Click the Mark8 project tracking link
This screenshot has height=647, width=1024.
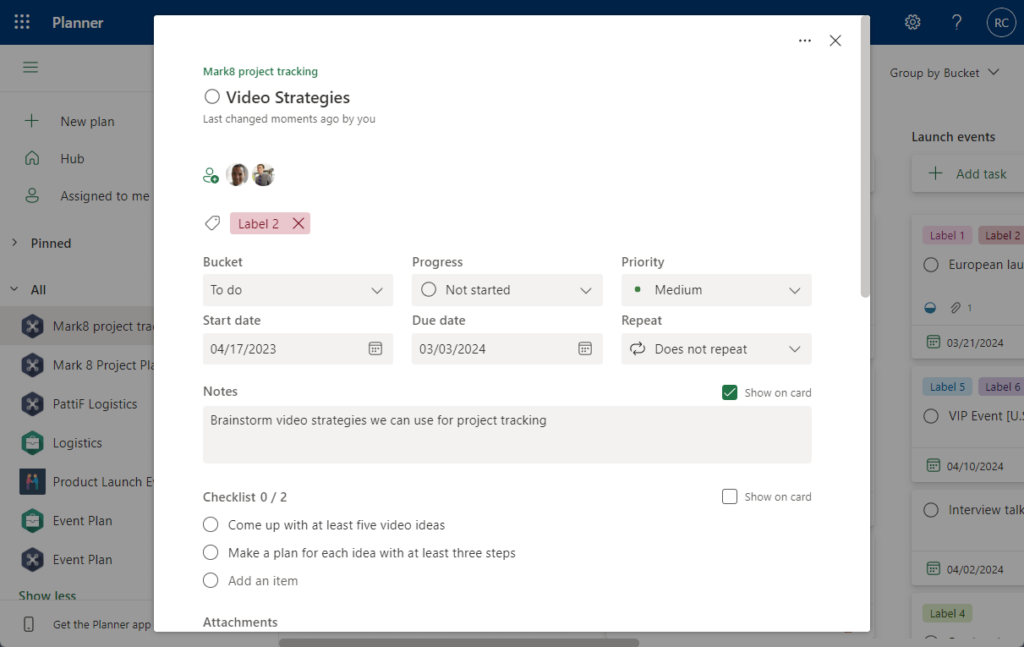pyautogui.click(x=261, y=71)
